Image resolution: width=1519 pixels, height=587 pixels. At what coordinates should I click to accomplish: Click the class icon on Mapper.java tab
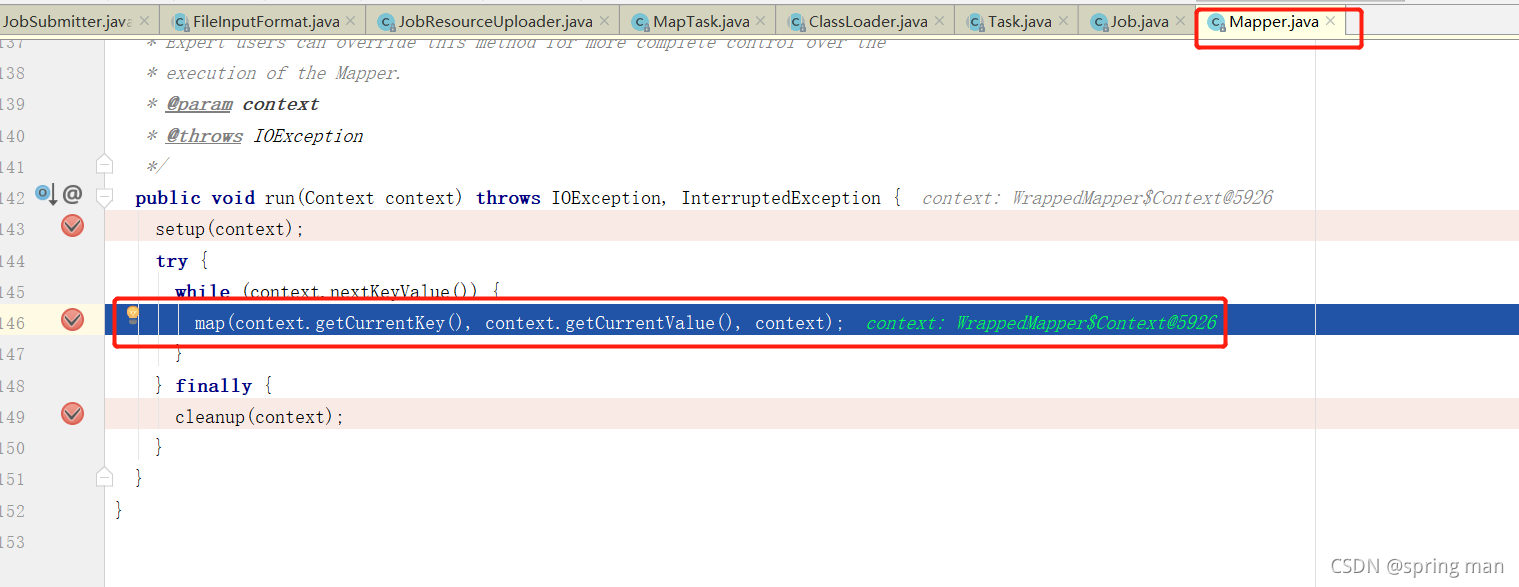tap(1216, 22)
